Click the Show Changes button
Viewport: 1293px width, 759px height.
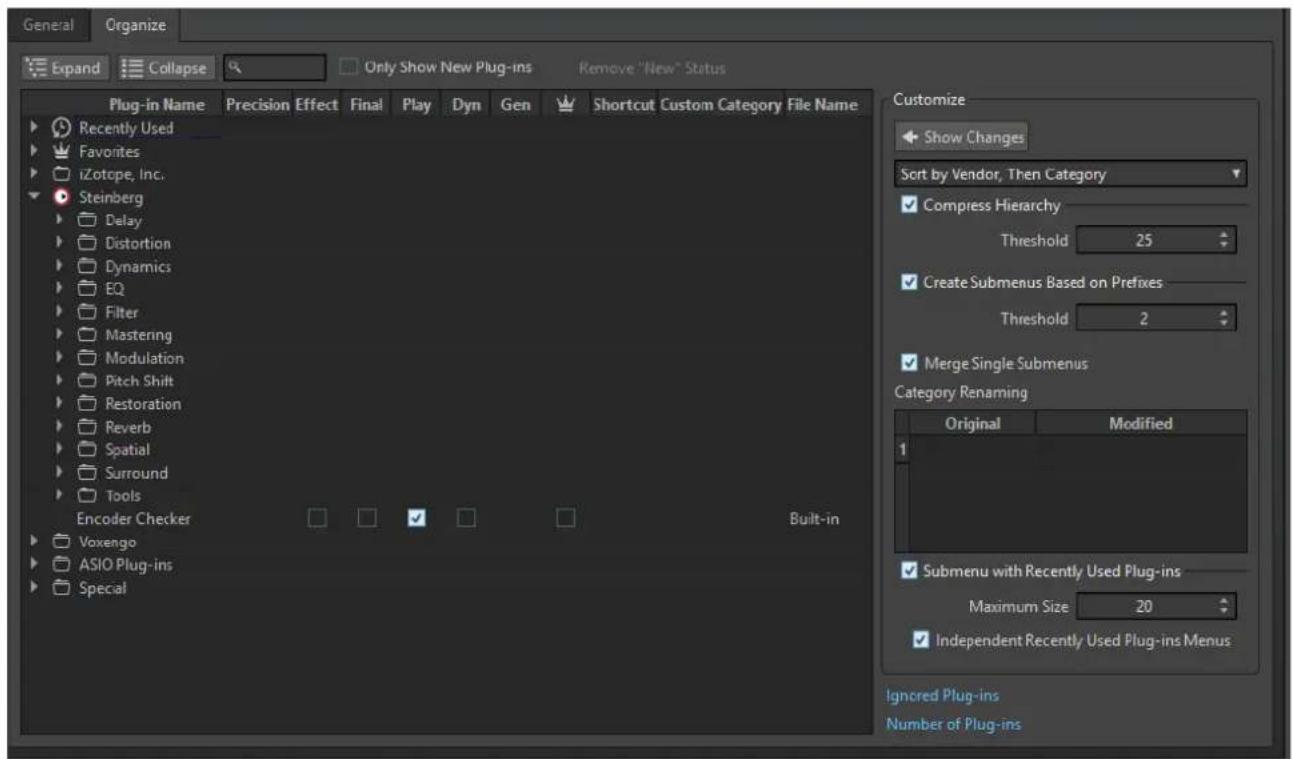click(961, 138)
